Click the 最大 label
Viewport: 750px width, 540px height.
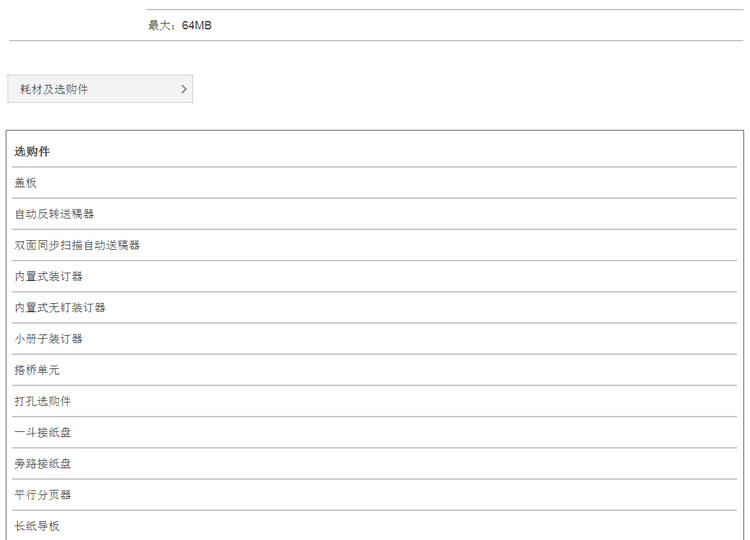159,25
